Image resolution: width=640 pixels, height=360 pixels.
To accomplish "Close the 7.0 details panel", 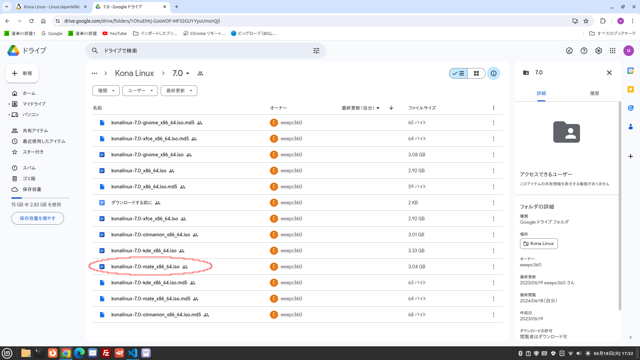I will [x=609, y=73].
